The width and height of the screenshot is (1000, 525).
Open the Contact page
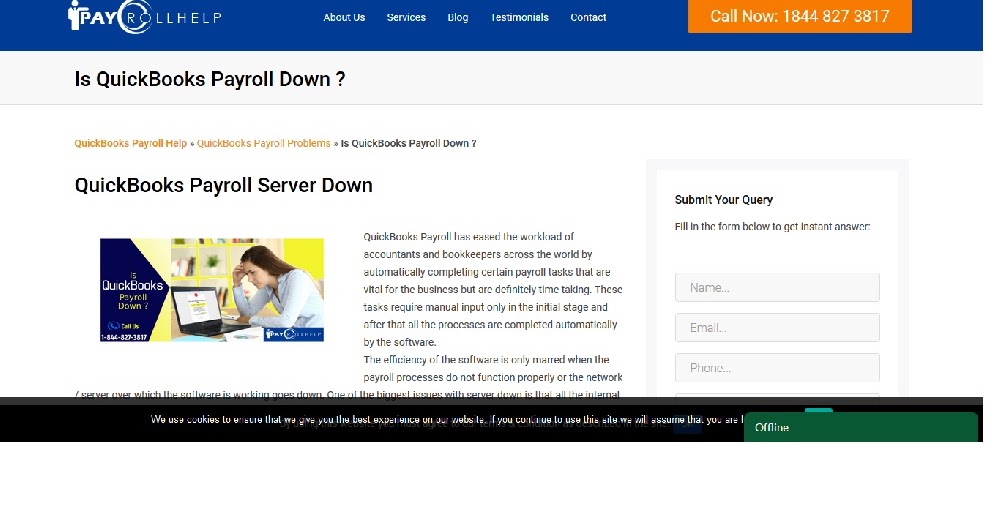point(588,17)
